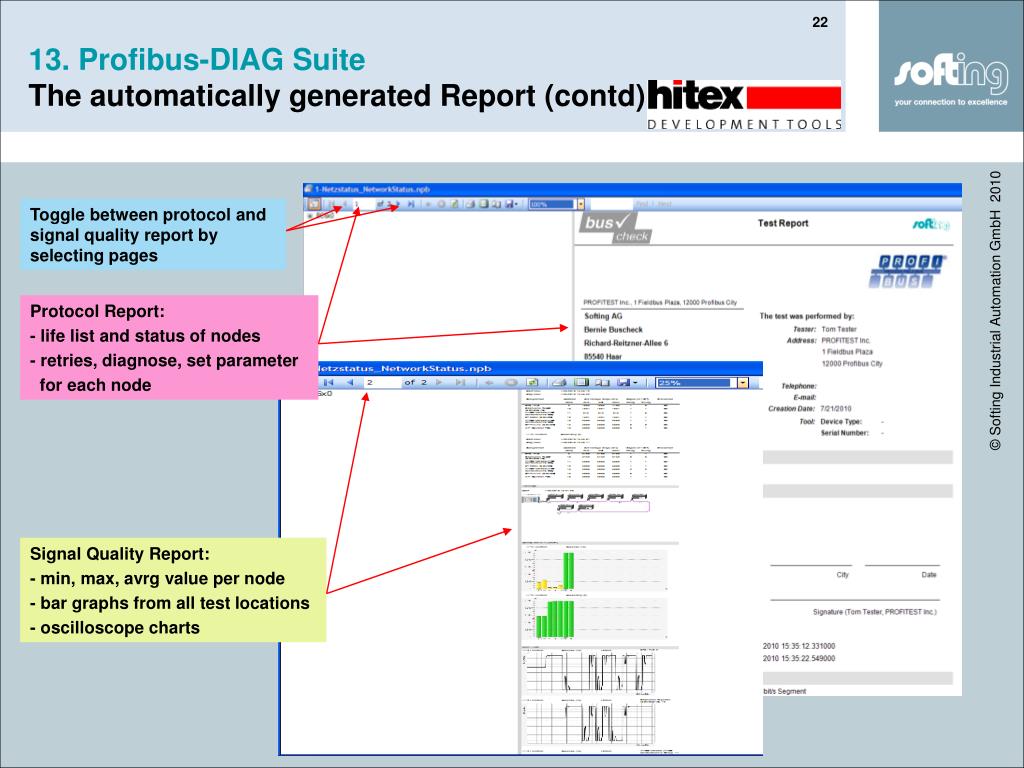
Task: Click the Signature (Tom Tester) line
Action: (874, 612)
